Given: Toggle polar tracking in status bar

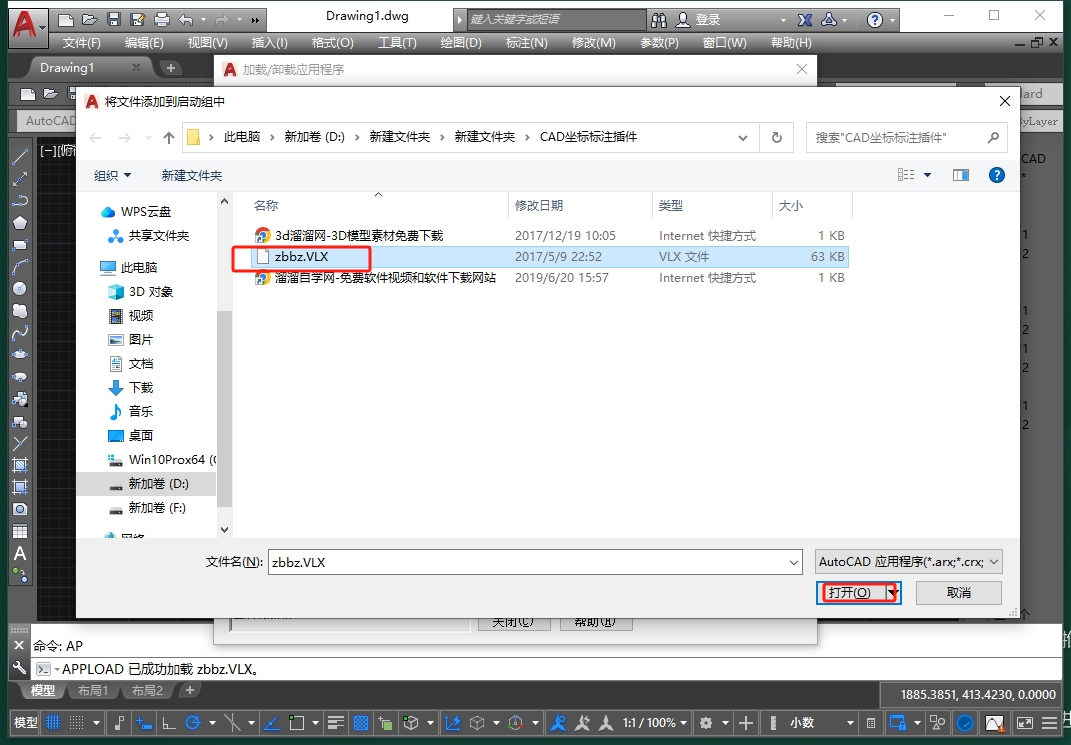Looking at the screenshot, I should click(x=193, y=722).
